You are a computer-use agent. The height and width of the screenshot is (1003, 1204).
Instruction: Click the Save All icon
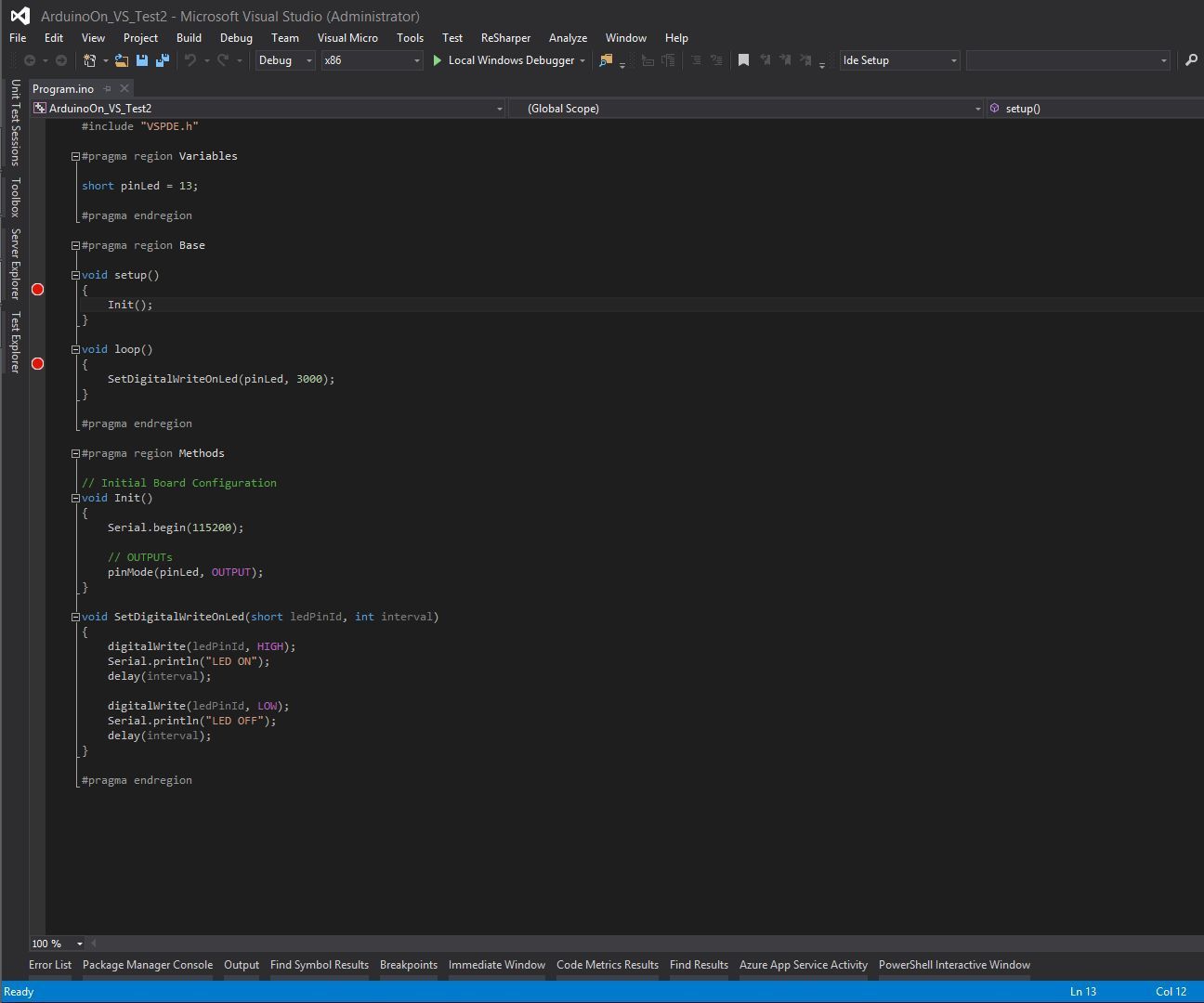pyautogui.click(x=163, y=60)
